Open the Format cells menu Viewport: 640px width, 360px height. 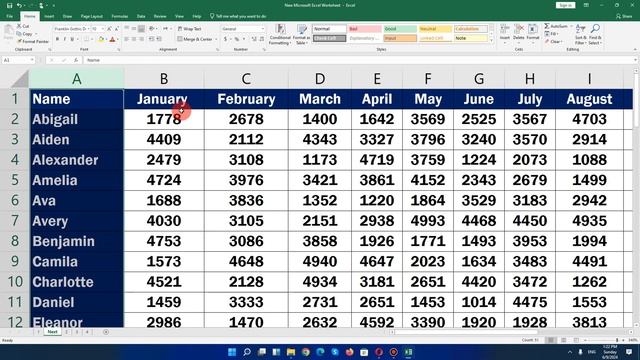pos(533,33)
